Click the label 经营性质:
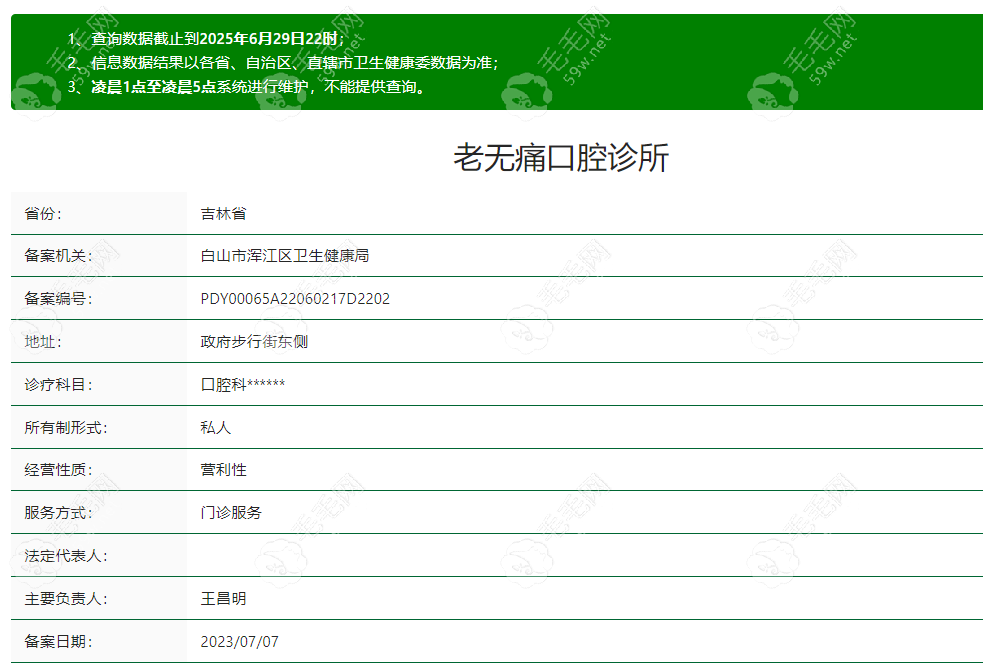The height and width of the screenshot is (666, 983). [x=58, y=470]
